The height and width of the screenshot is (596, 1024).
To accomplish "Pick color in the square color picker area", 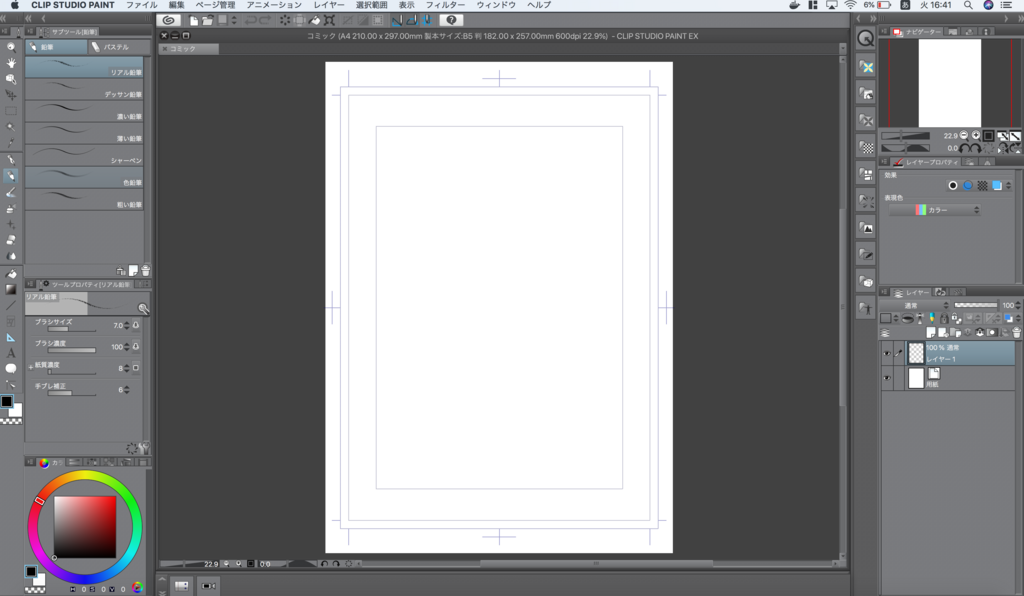I will click(85, 527).
